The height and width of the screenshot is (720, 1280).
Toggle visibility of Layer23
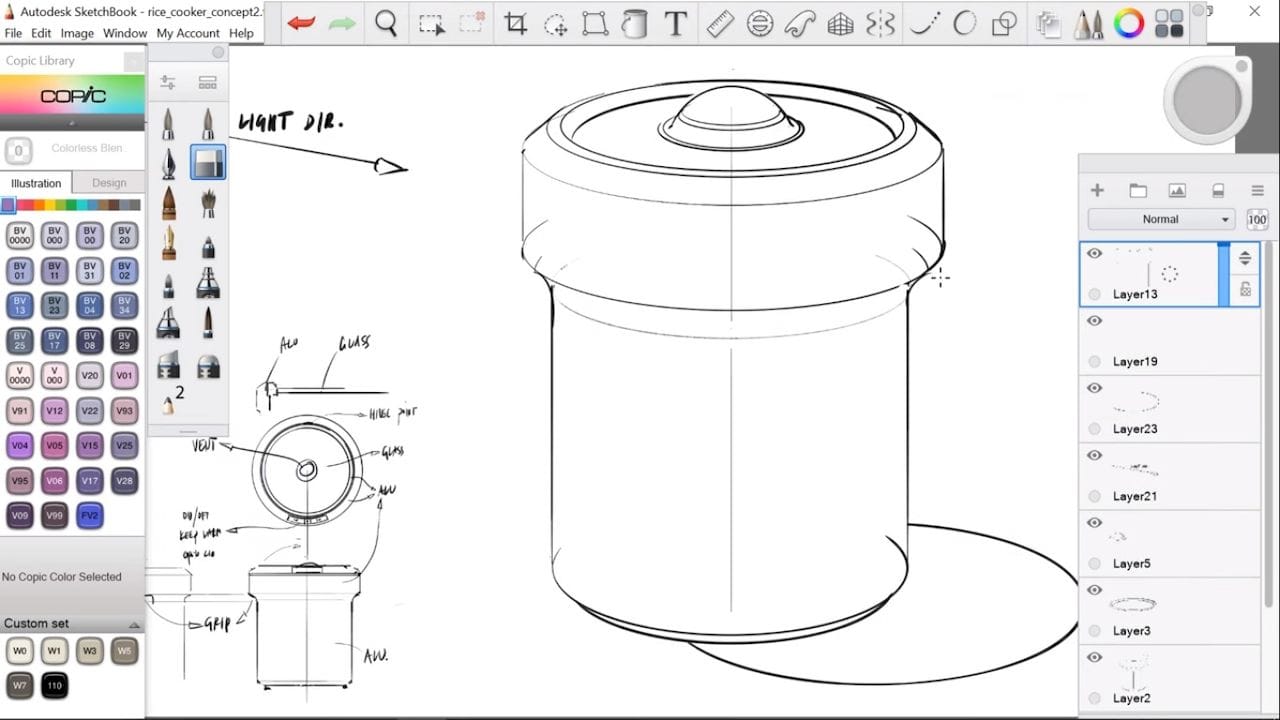tap(1094, 388)
